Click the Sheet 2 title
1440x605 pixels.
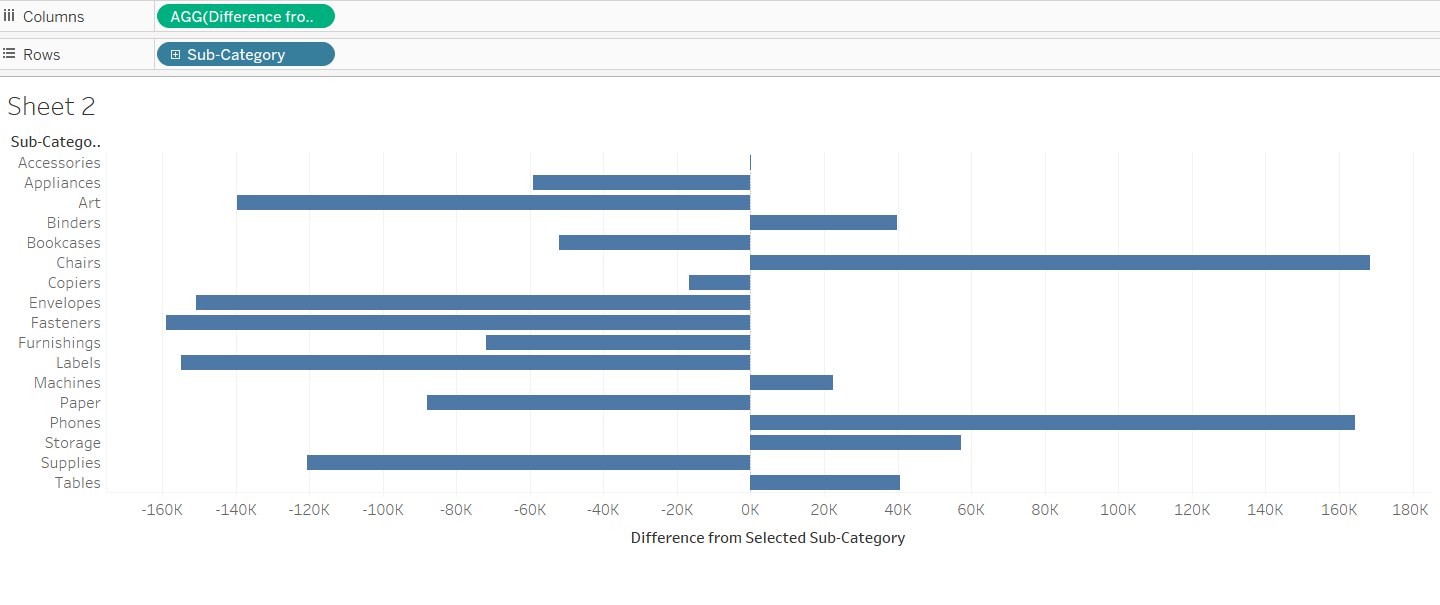[x=51, y=106]
